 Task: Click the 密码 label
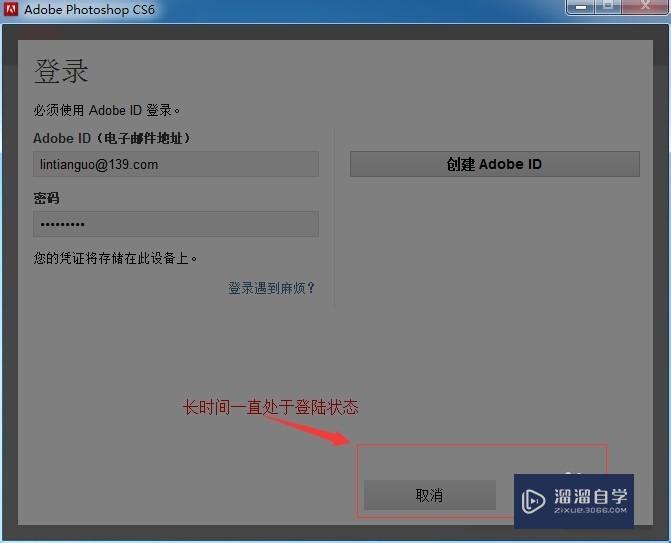46,198
